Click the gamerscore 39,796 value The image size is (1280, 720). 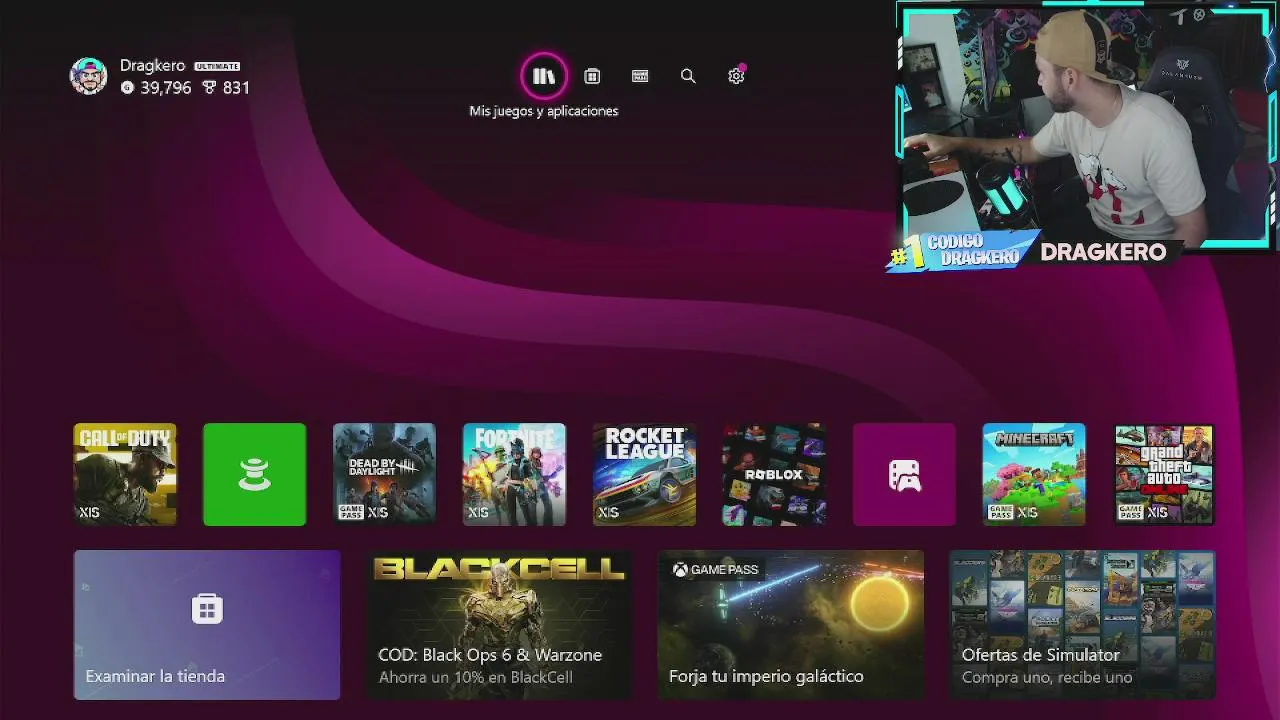pyautogui.click(x=157, y=88)
